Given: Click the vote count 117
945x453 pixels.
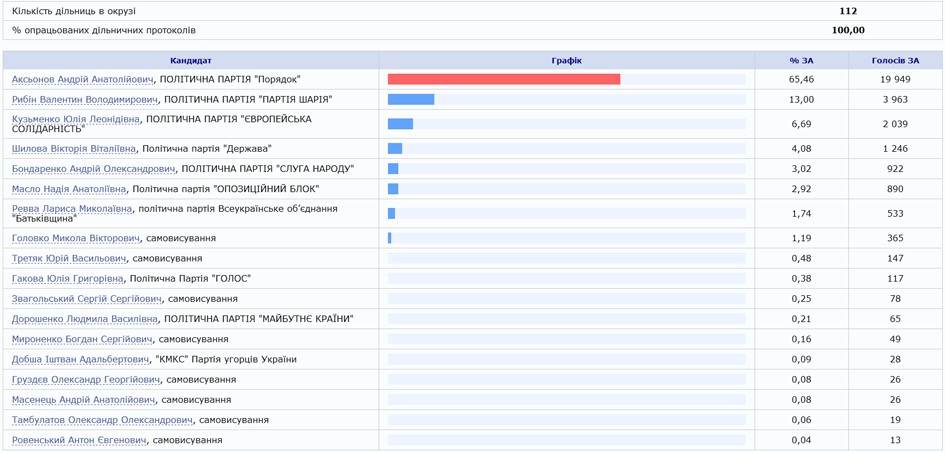Looking at the screenshot, I should coord(896,278).
